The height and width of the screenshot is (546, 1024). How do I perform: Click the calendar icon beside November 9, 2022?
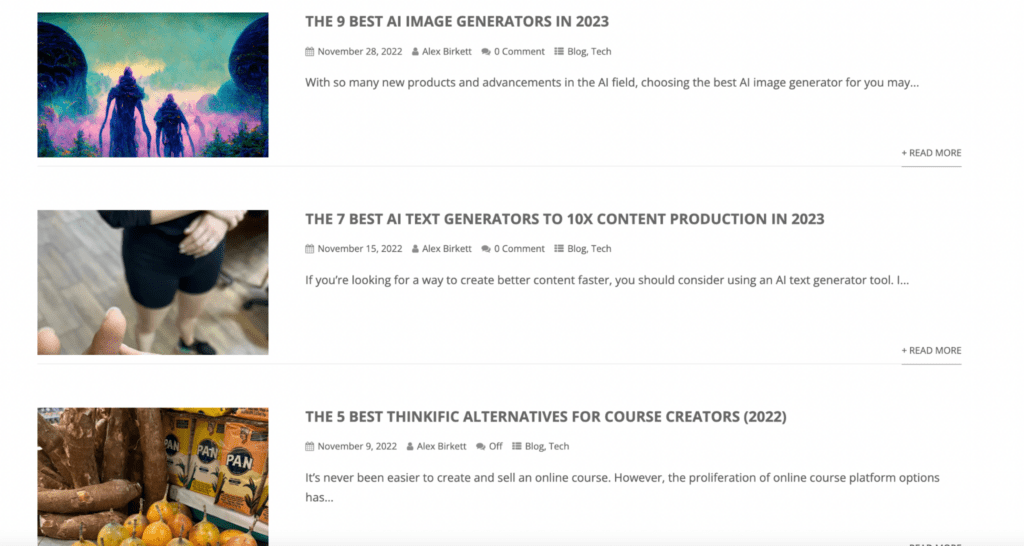(x=310, y=447)
